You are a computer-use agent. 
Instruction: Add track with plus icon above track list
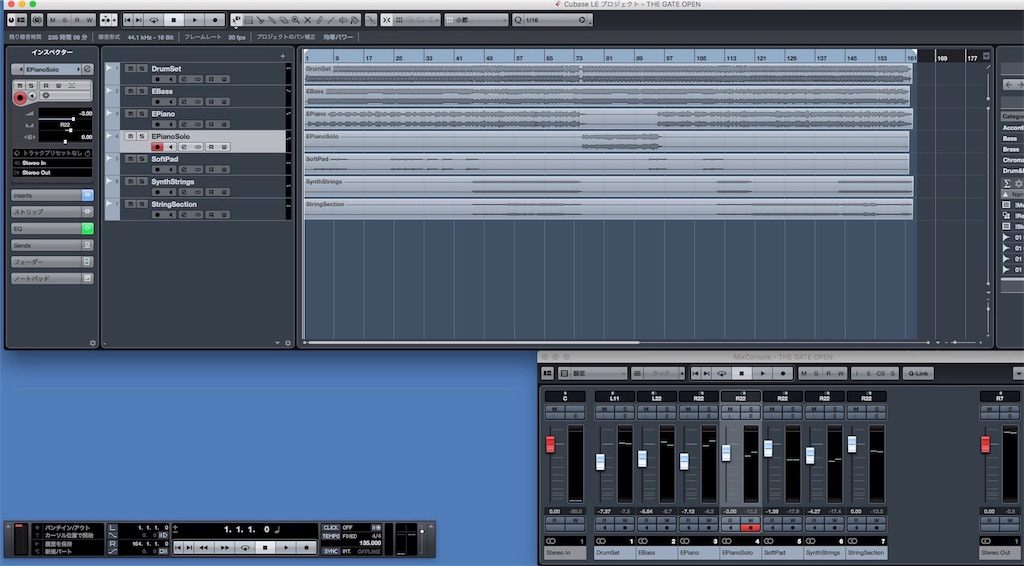coord(283,56)
